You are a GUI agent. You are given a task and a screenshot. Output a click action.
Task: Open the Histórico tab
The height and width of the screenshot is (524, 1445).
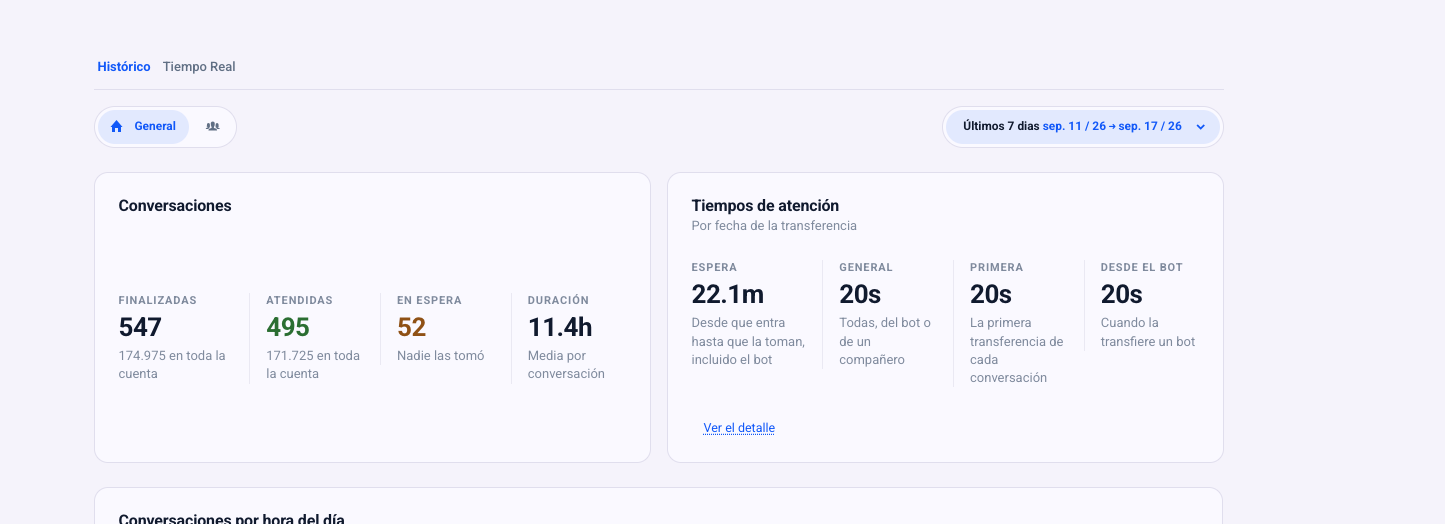124,67
